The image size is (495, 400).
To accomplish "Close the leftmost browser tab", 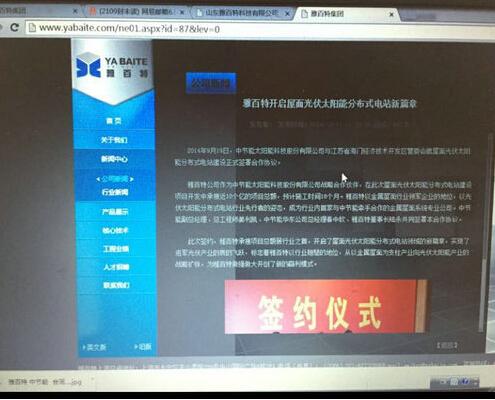I will point(75,11).
